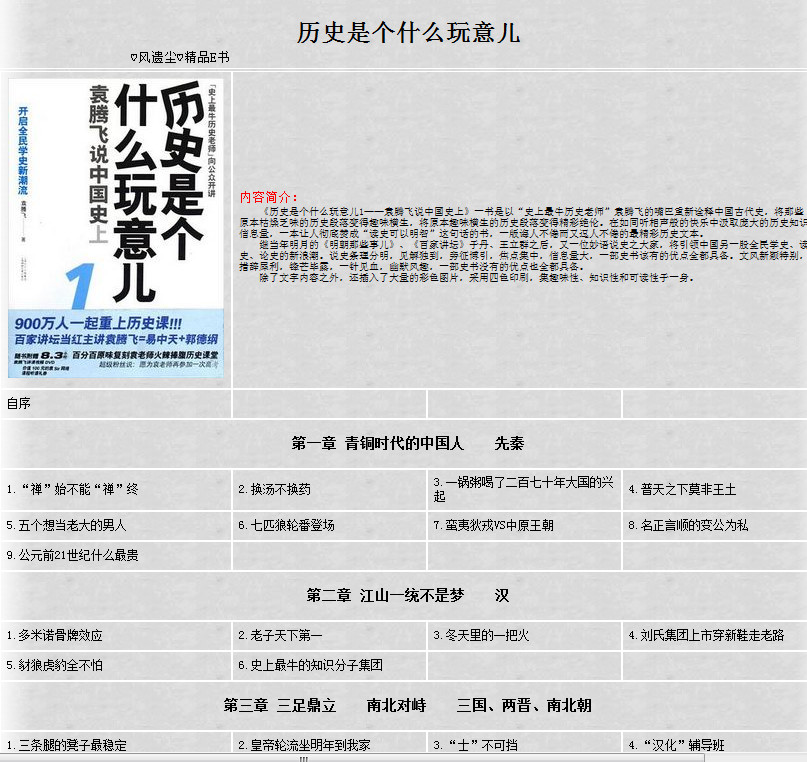This screenshot has width=807, height=762.
Task: Open section 多米诺骨牌效应
Action: 55,635
